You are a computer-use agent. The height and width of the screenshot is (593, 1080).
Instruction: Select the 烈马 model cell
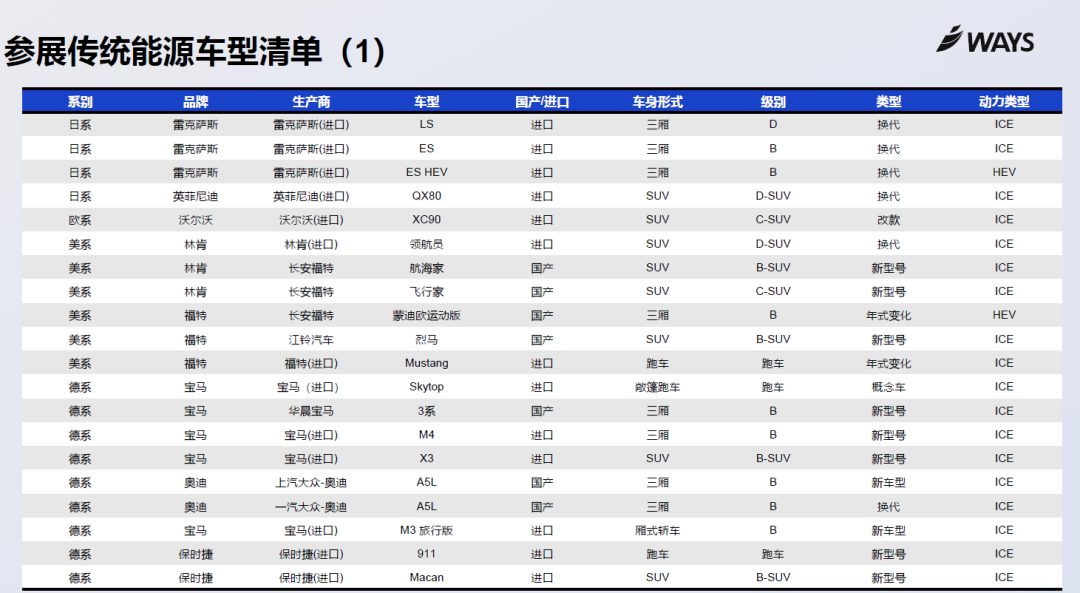(x=426, y=340)
